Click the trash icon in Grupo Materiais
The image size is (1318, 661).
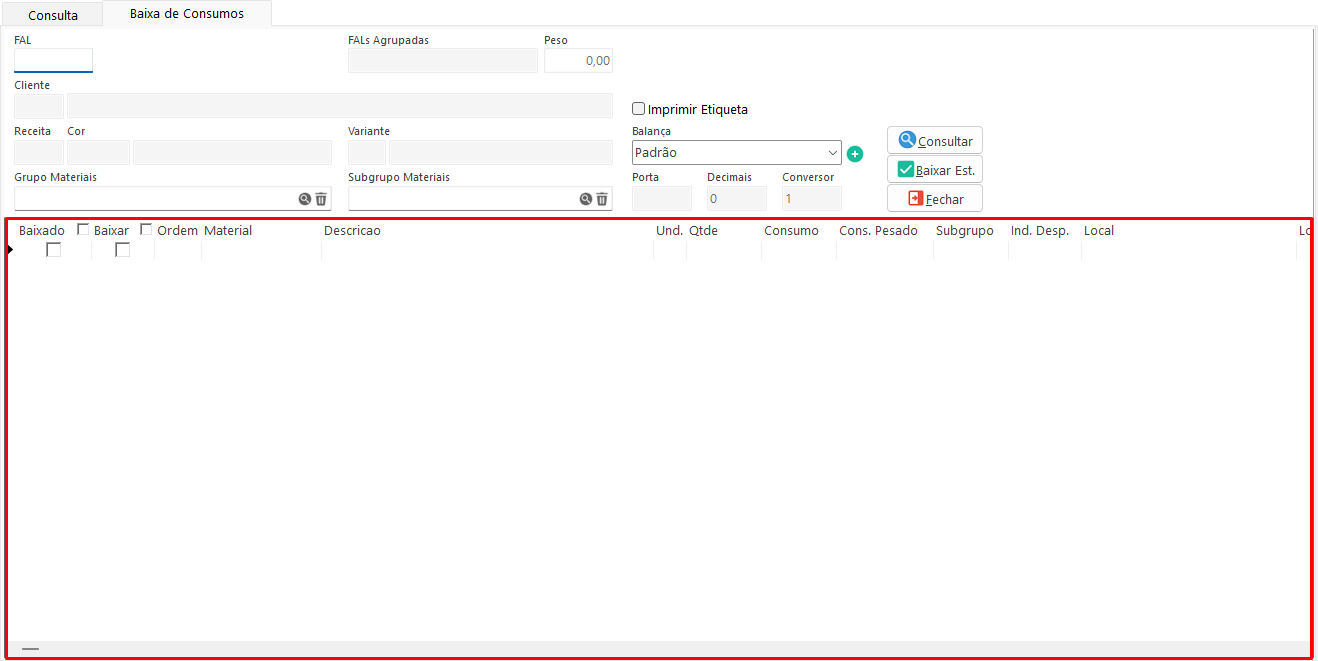pos(321,199)
